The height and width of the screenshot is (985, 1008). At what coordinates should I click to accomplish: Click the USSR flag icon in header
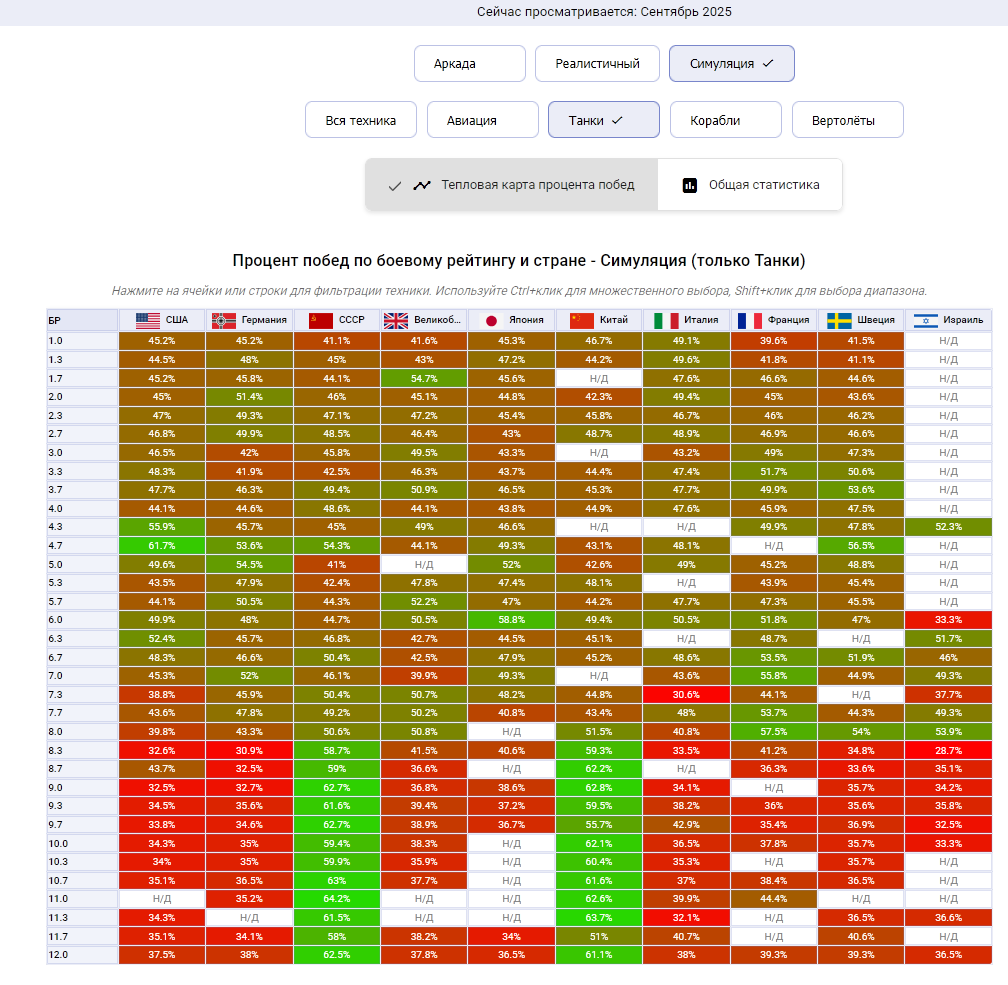tap(320, 320)
